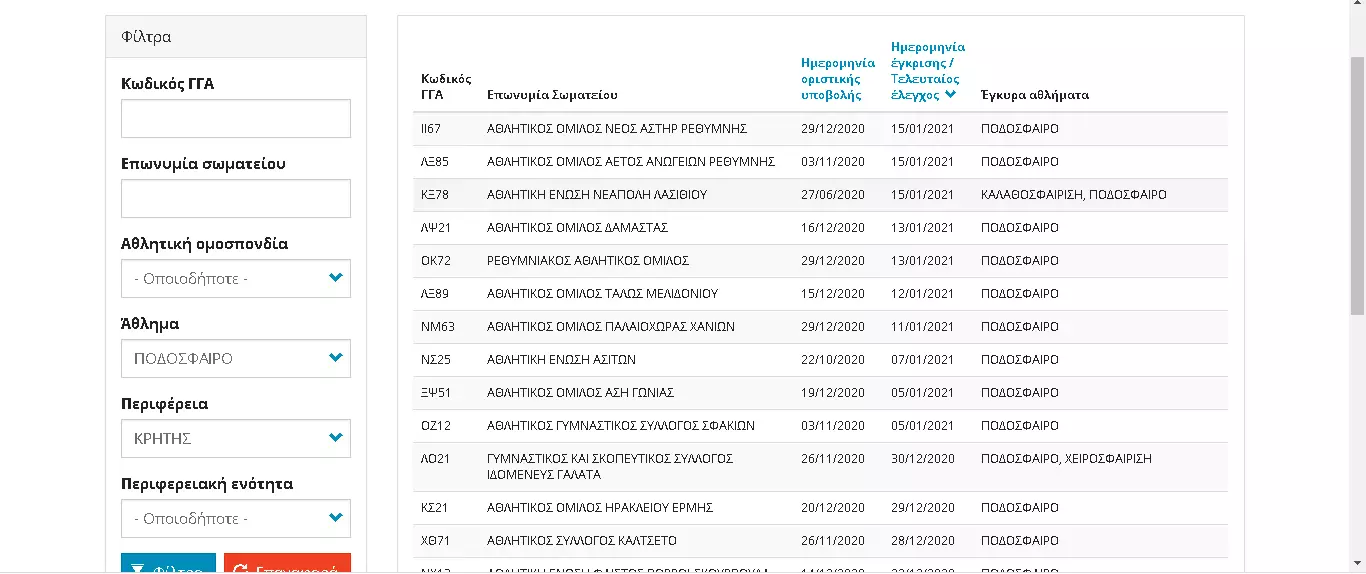Select the ΑΘΛΗΤΙΚΟΣ ΣΥΛΛΟΓΟΣ ΚΑΛΤΣΕΤΟ row

point(581,541)
